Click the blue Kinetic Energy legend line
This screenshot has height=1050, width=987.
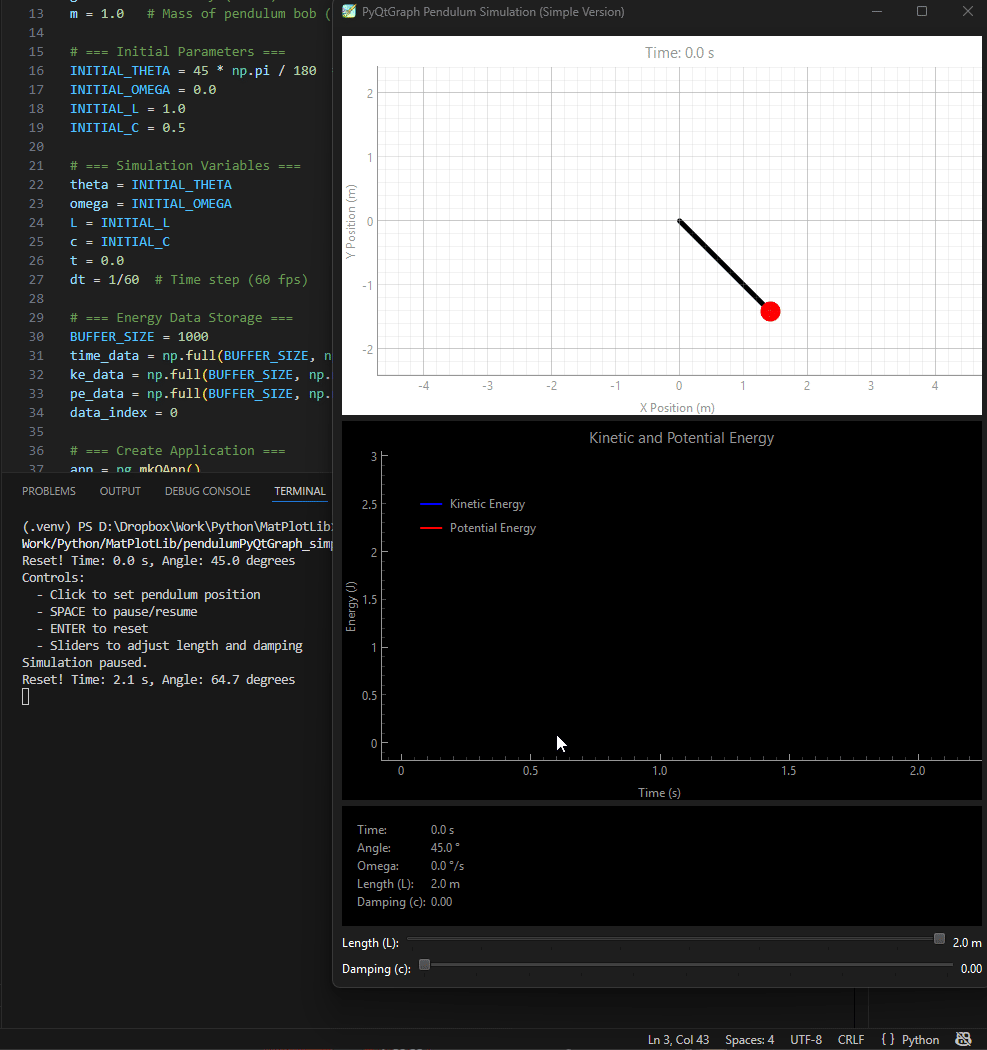point(431,504)
